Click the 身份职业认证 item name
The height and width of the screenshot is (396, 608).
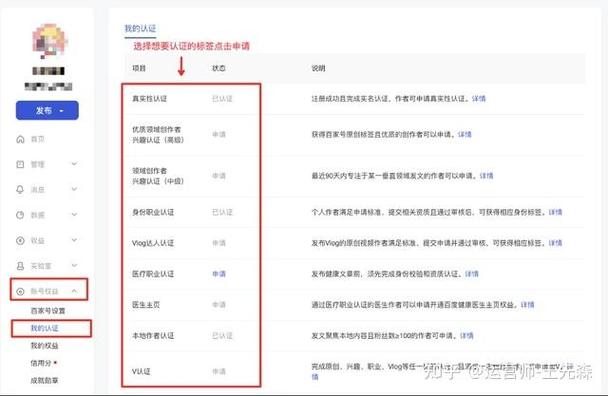tap(153, 212)
